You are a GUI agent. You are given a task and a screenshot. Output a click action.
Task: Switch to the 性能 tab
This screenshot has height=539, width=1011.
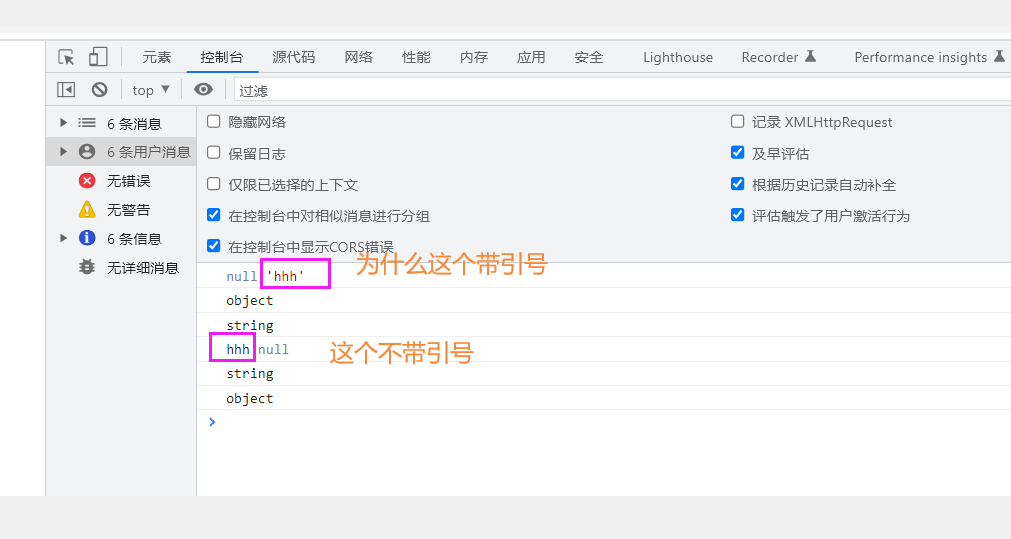pos(416,57)
